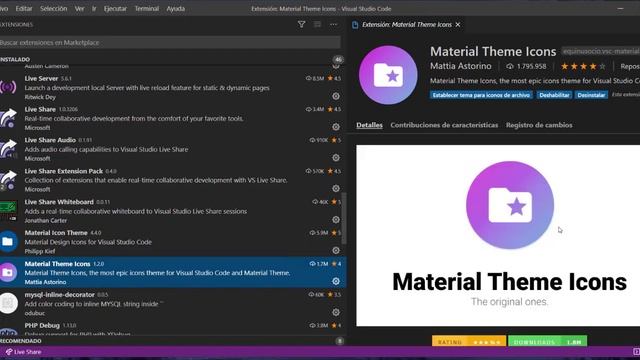Viewport: 640px width, 360px height.
Task: Open manage gear for Live Share Whiteboard
Action: pos(336,220)
